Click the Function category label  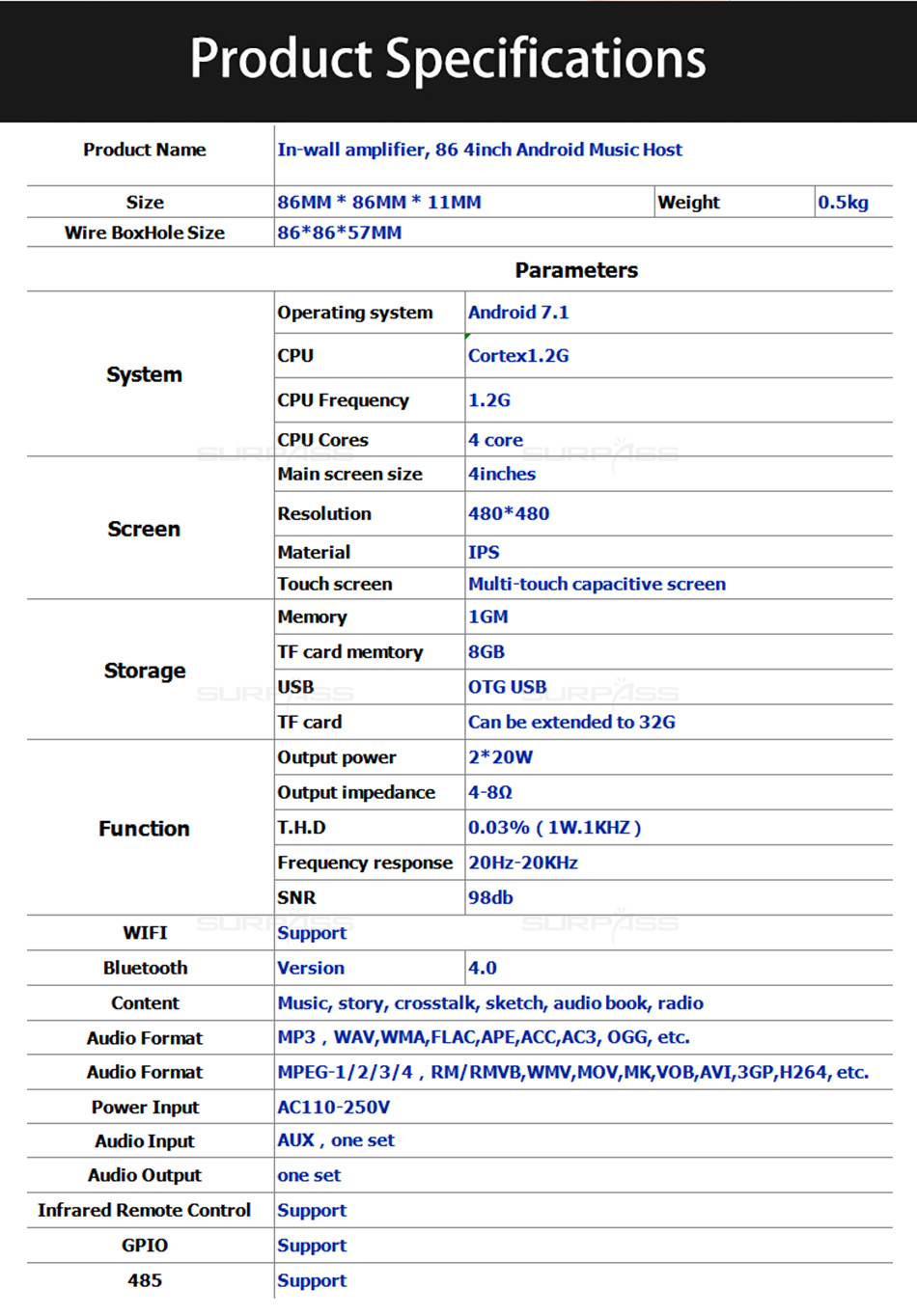pyautogui.click(x=144, y=829)
